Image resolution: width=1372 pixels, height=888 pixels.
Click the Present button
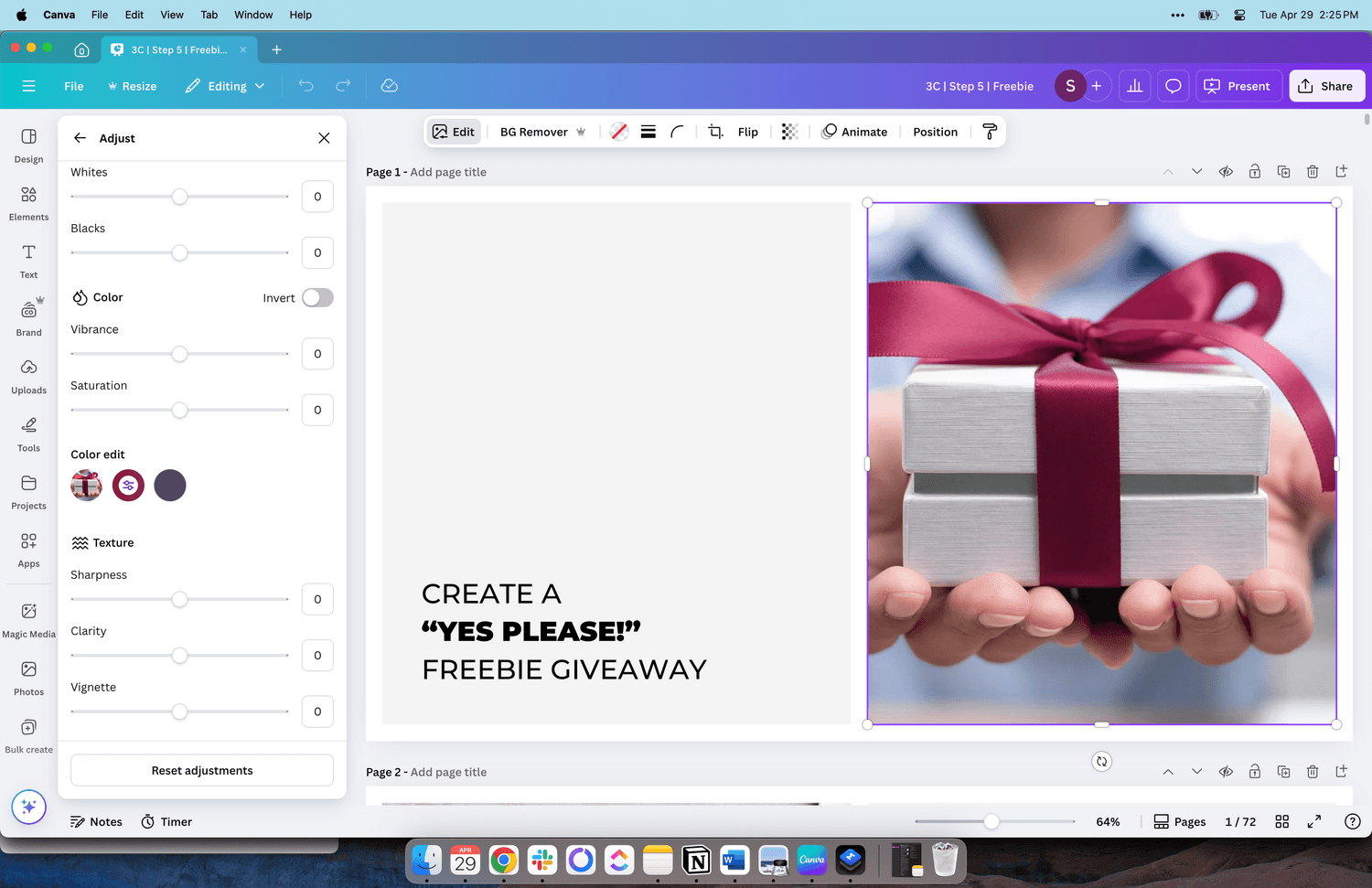1238,86
